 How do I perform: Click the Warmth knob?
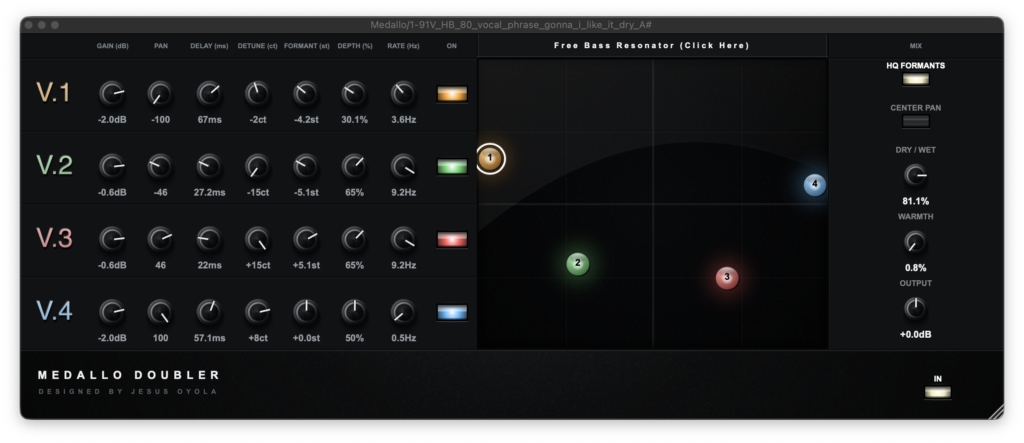(x=916, y=242)
